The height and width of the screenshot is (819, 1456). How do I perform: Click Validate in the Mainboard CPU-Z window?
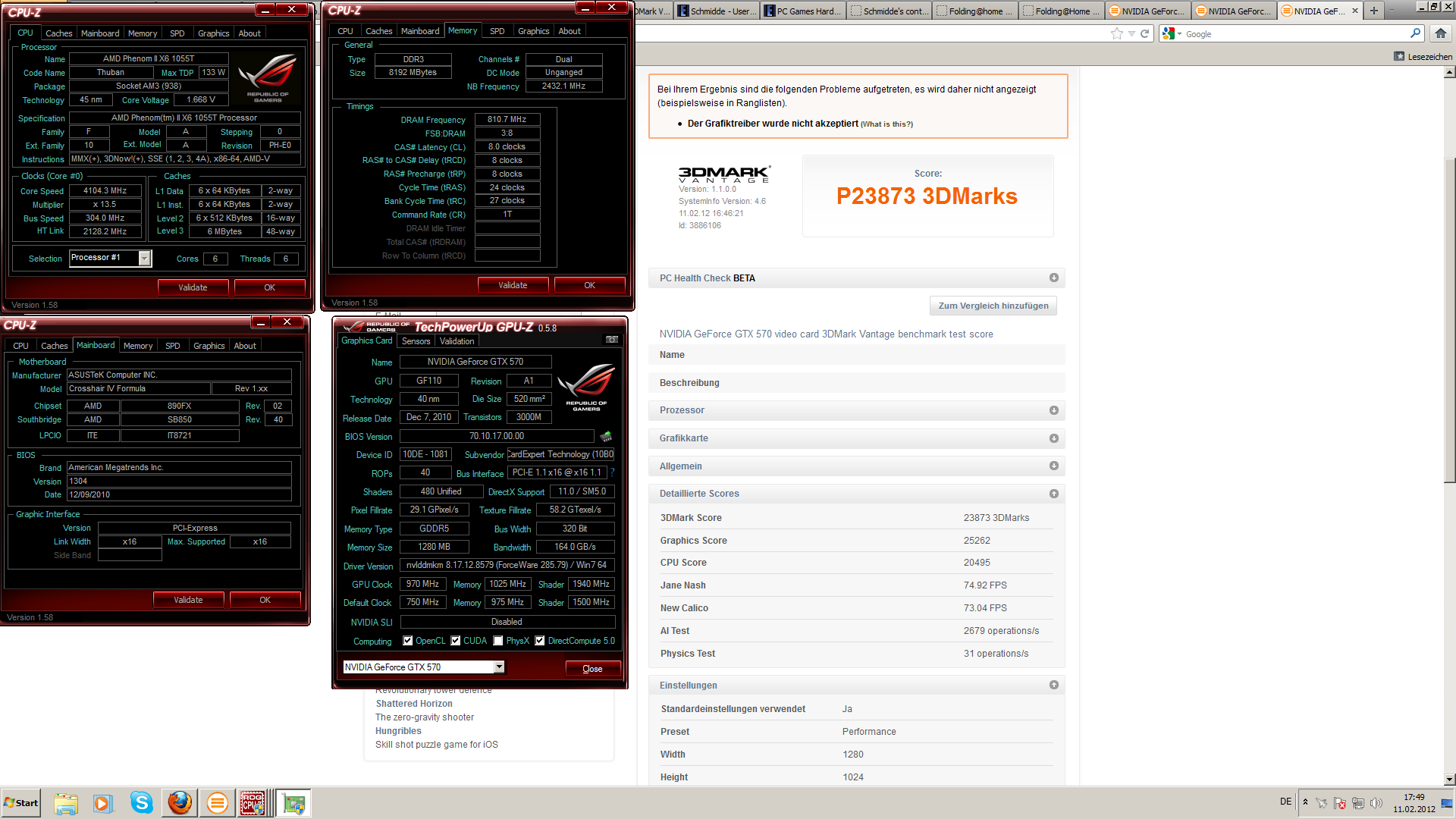[x=188, y=600]
